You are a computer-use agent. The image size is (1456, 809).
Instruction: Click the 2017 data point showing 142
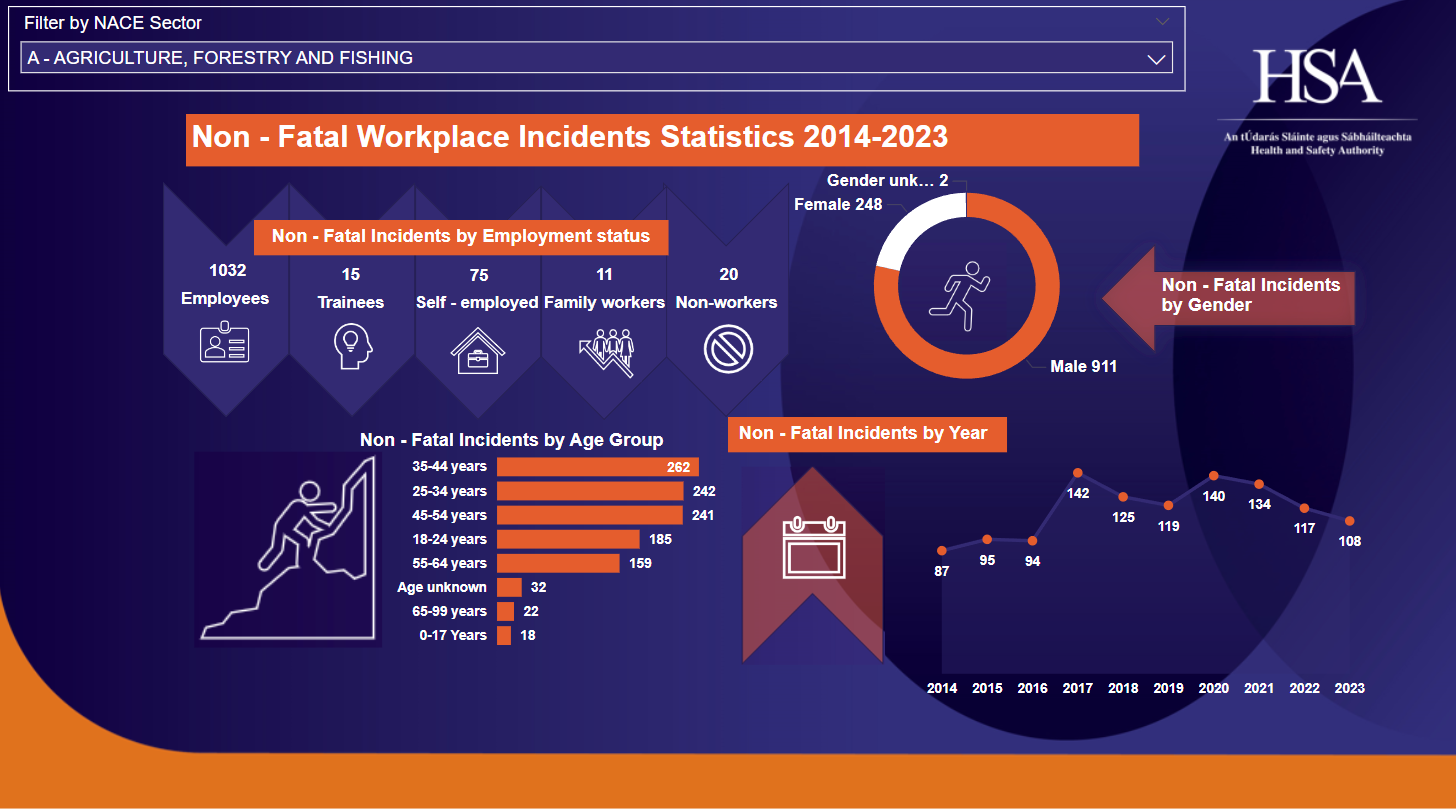point(1078,473)
